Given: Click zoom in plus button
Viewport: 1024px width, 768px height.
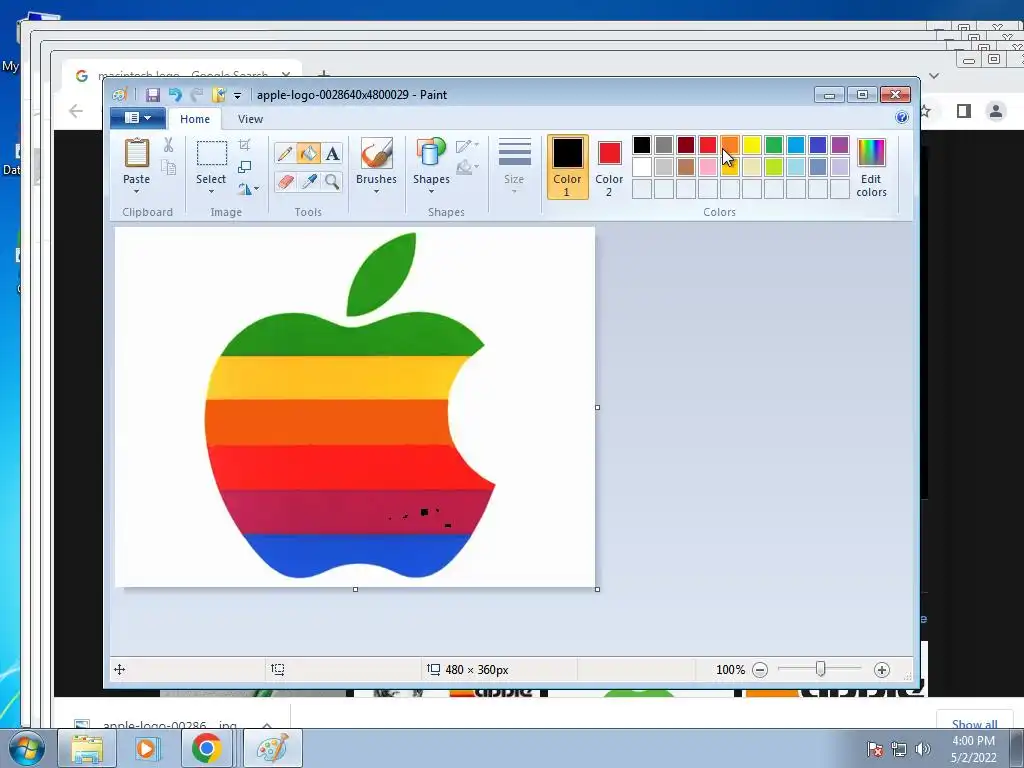Looking at the screenshot, I should point(882,669).
